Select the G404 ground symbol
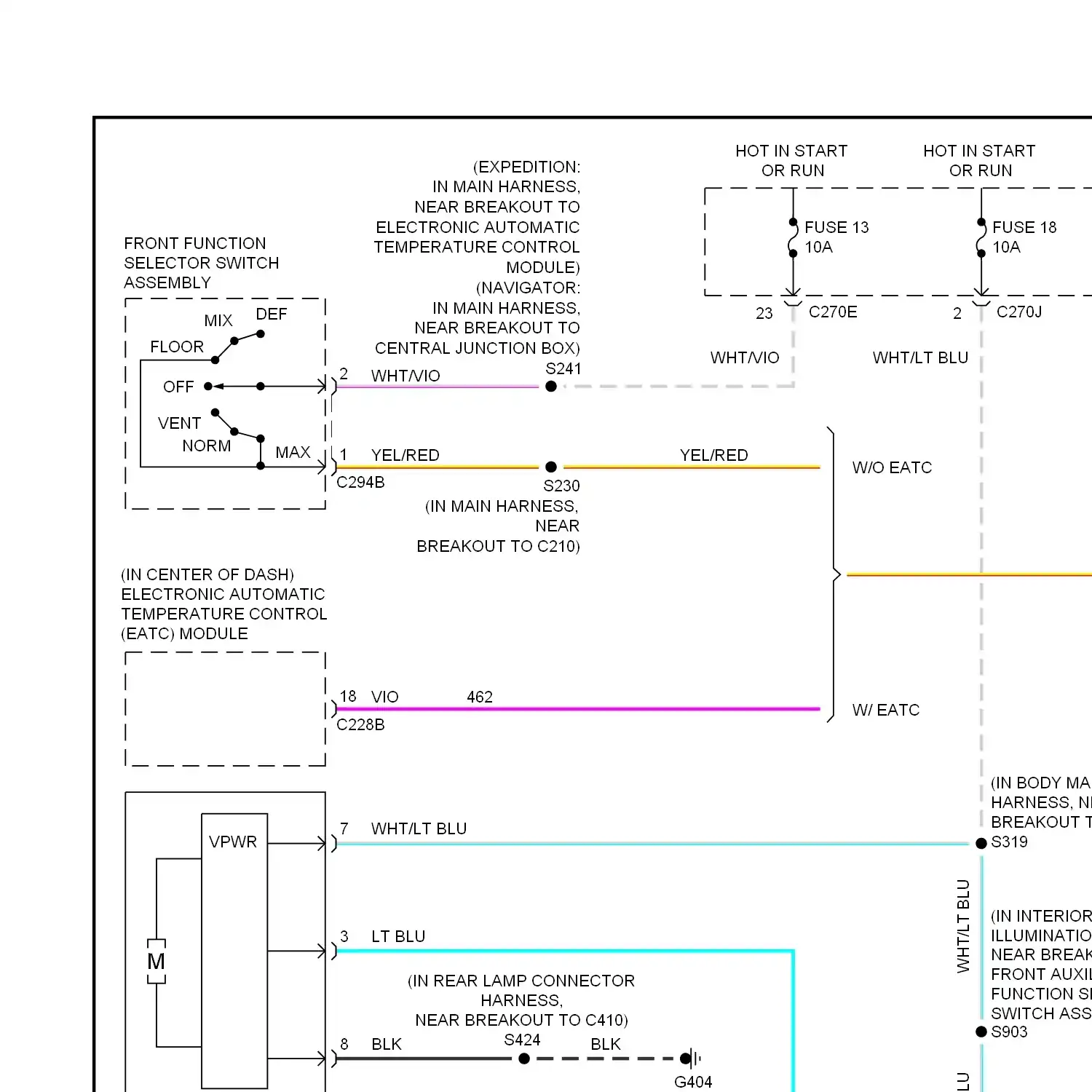 (691, 1059)
